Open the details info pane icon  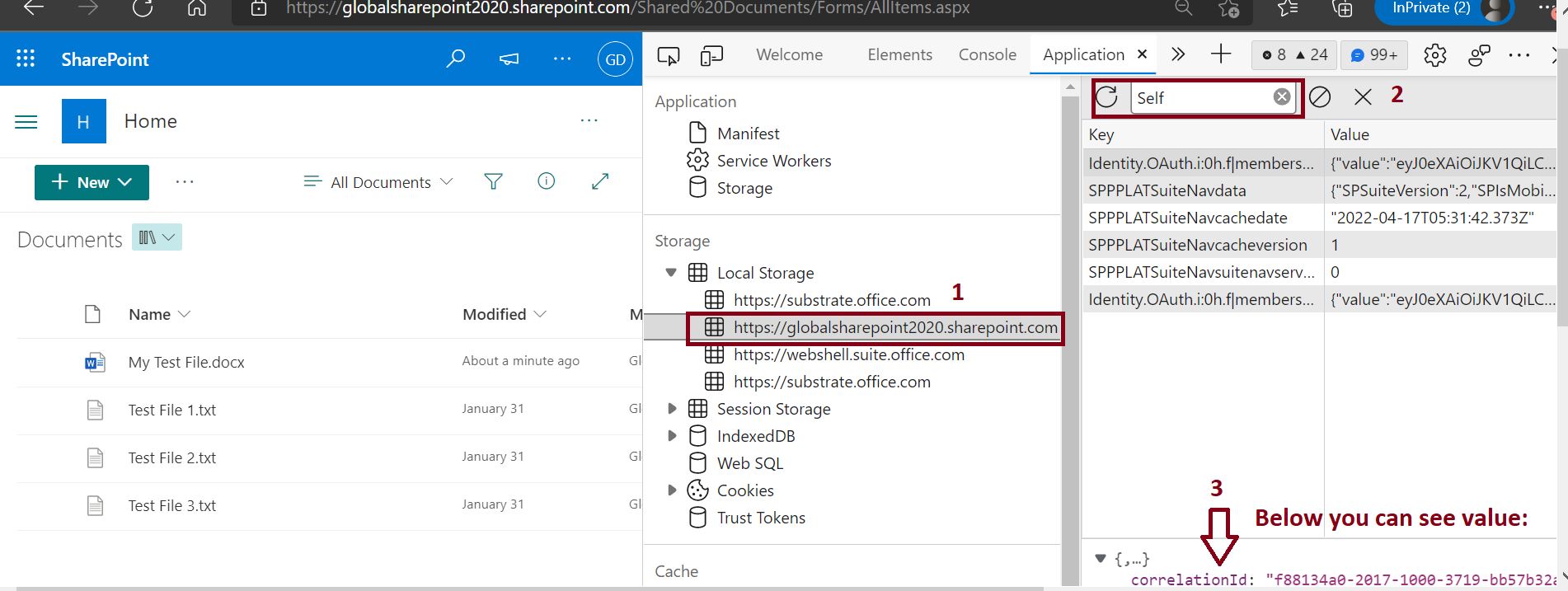coord(546,181)
